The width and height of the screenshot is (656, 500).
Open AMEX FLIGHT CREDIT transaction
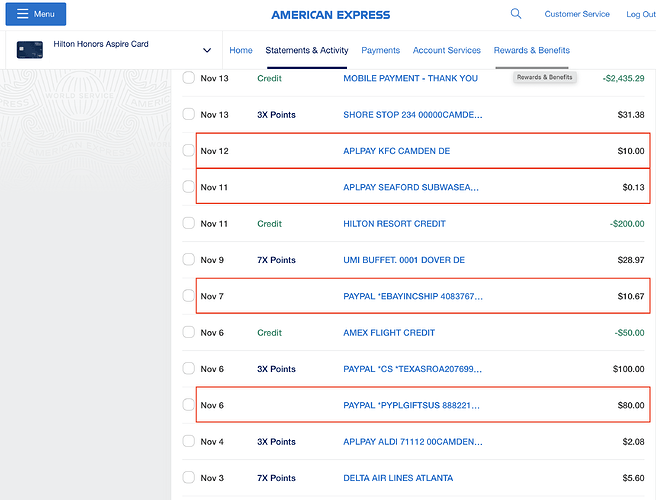click(389, 333)
